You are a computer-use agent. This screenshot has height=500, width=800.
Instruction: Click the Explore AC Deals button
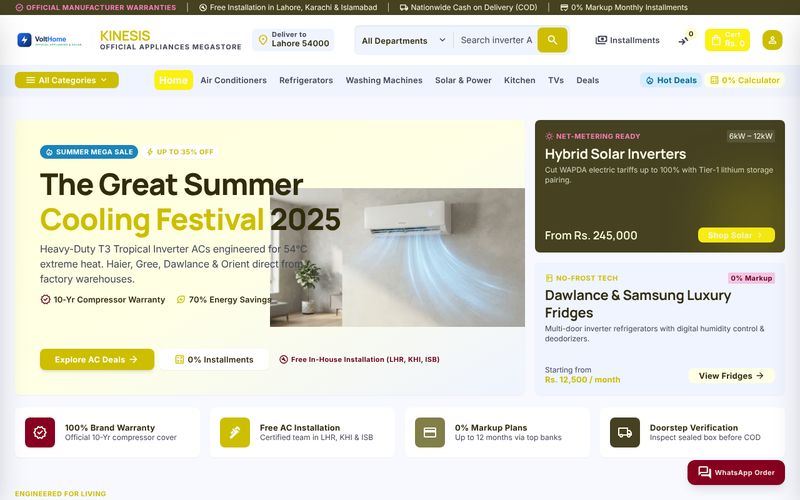point(97,360)
